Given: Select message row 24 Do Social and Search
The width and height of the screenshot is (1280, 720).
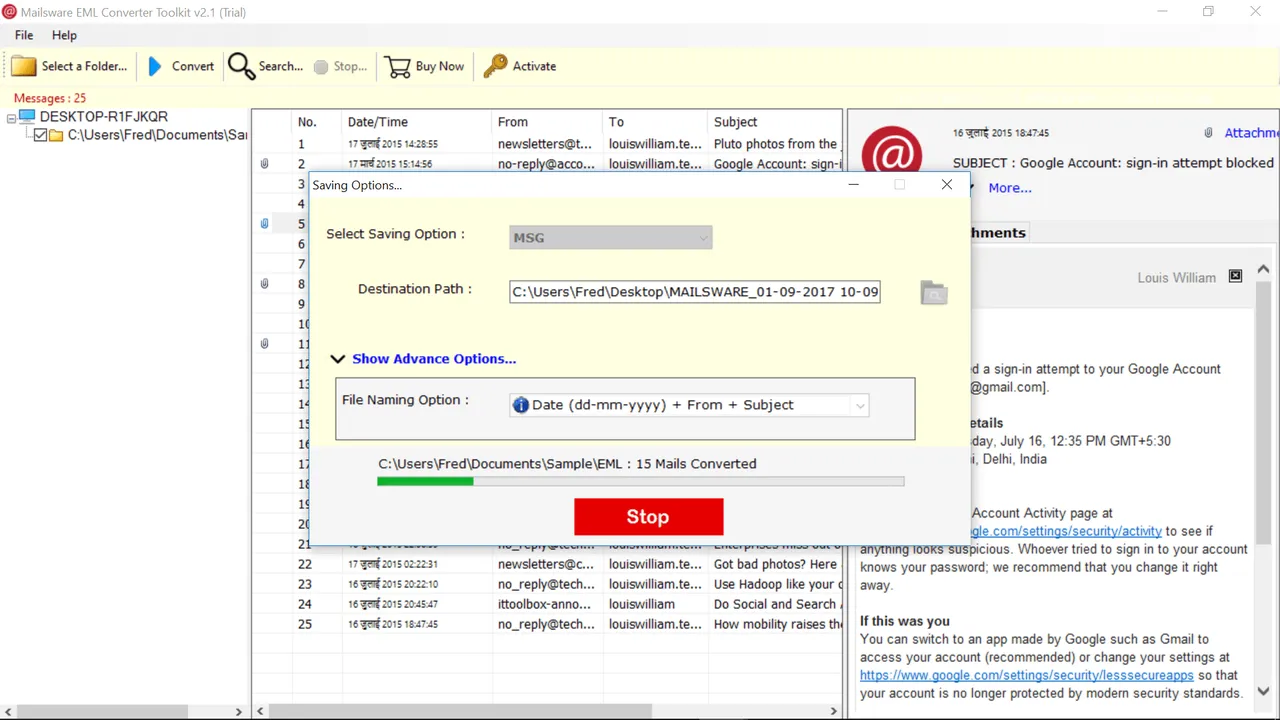Looking at the screenshot, I should (x=548, y=604).
